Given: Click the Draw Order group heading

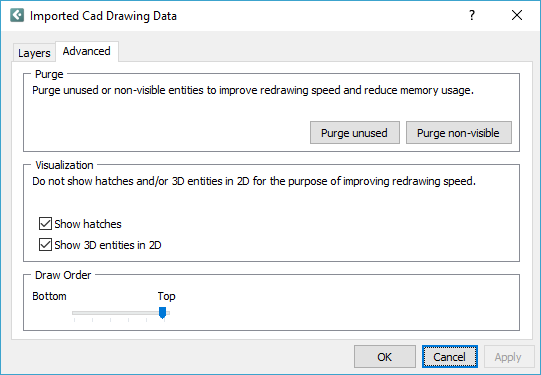Looking at the screenshot, I should click(63, 275).
